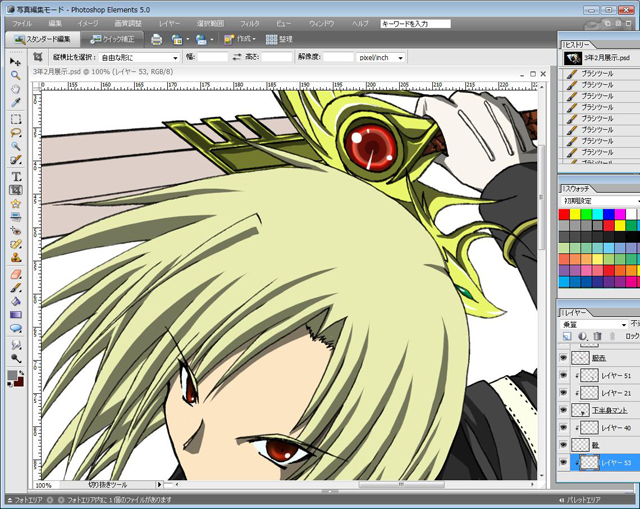
Task: Select the Rectangular Marquee tool
Action: click(x=16, y=119)
